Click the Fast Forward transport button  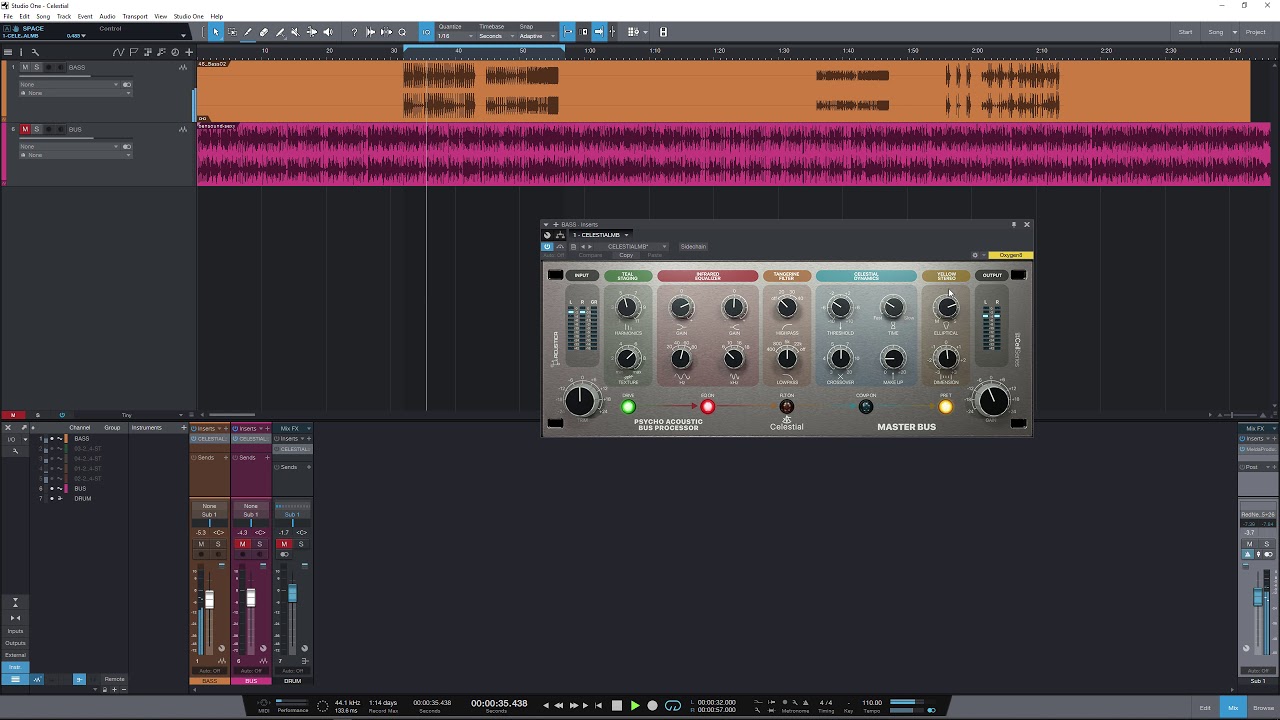coord(573,705)
